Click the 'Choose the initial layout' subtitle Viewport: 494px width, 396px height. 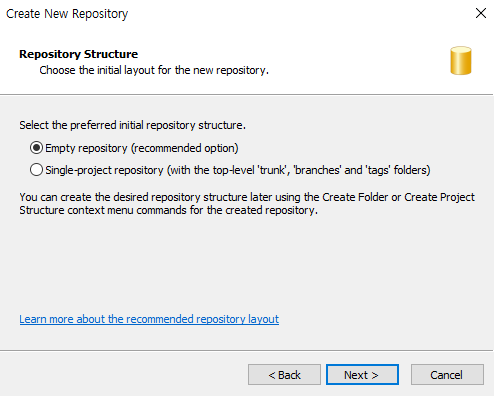coord(154,70)
